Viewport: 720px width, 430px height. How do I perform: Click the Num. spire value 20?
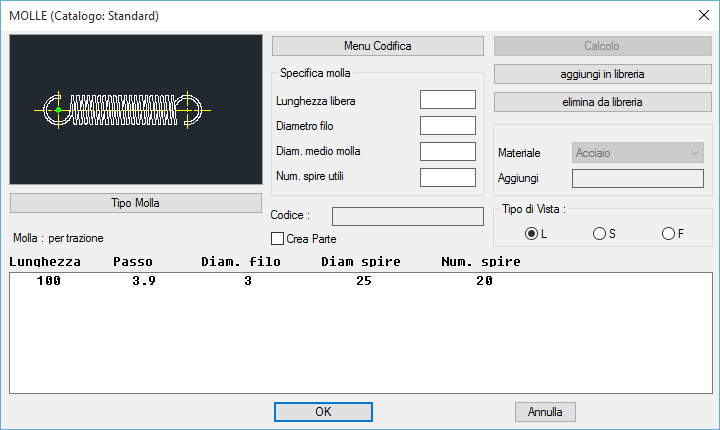point(484,281)
